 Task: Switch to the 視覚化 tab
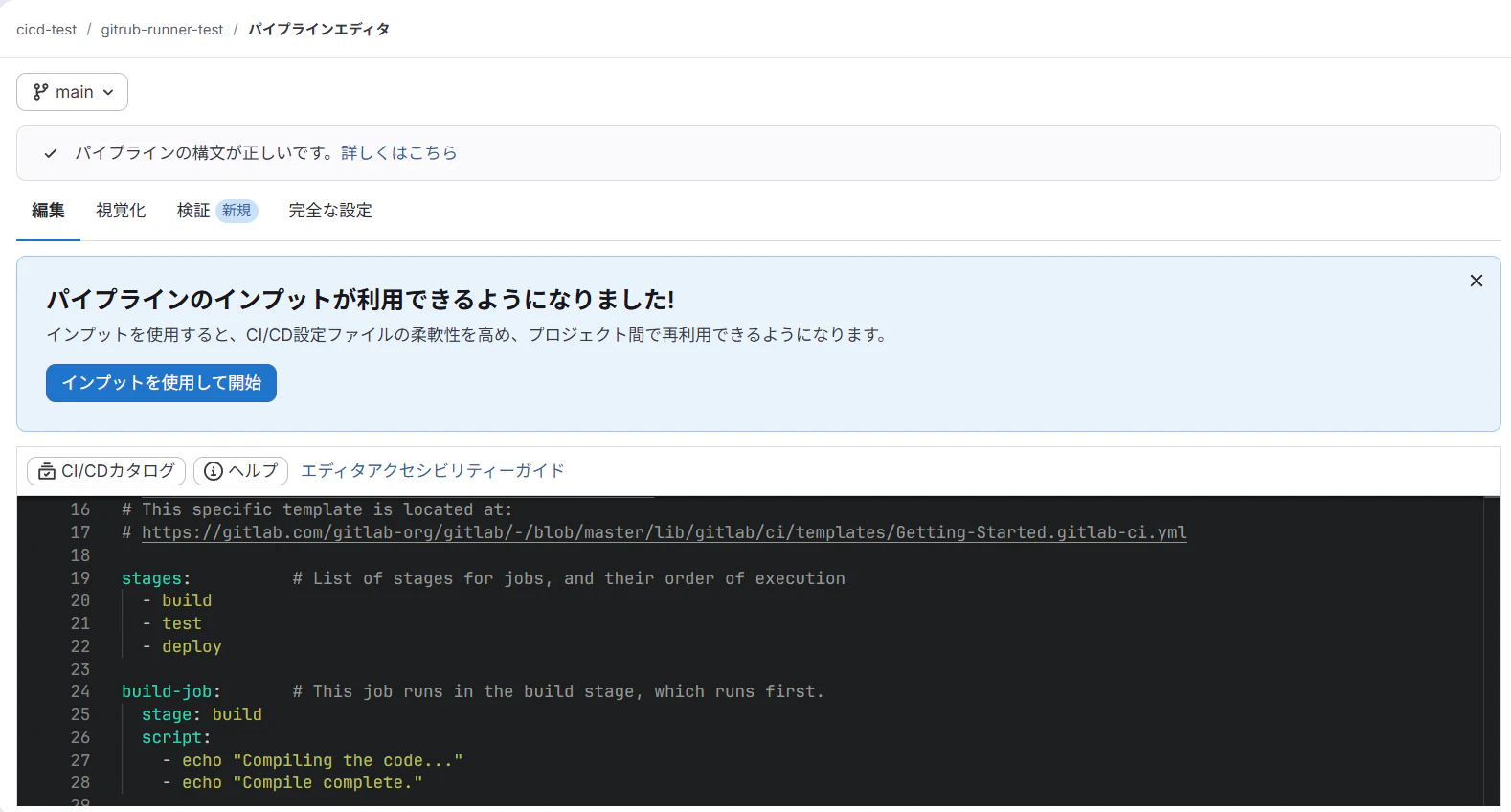click(121, 211)
